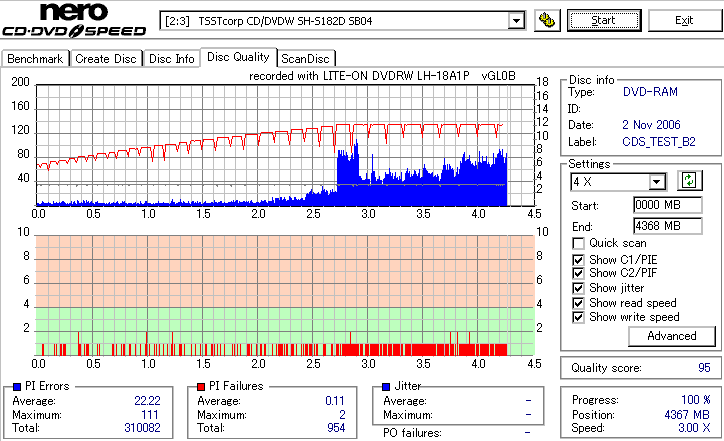This screenshot has width=724, height=441.
Task: Click the Exit button
Action: tap(684, 21)
